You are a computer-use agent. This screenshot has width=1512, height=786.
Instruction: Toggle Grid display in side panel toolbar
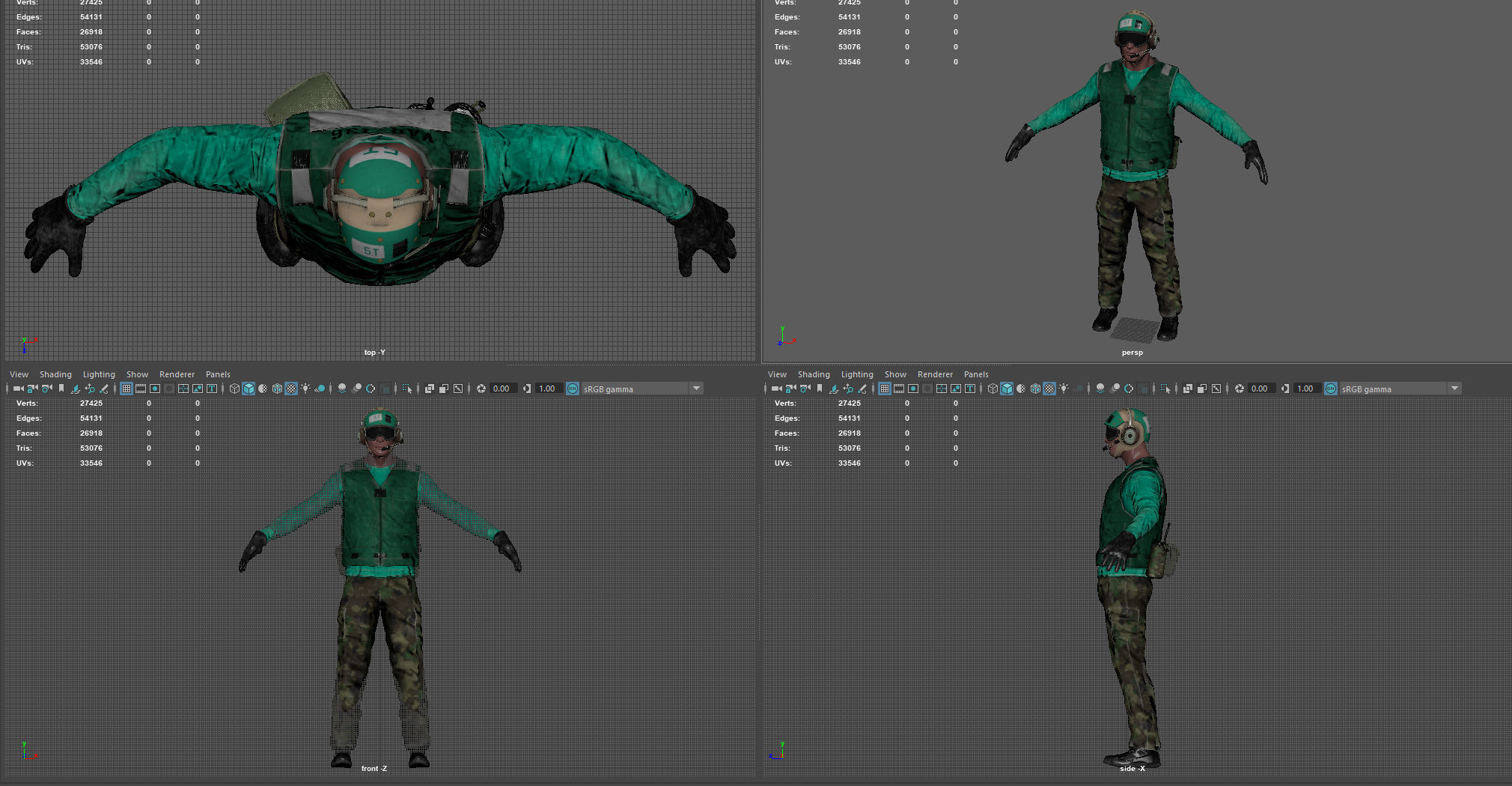(x=885, y=389)
